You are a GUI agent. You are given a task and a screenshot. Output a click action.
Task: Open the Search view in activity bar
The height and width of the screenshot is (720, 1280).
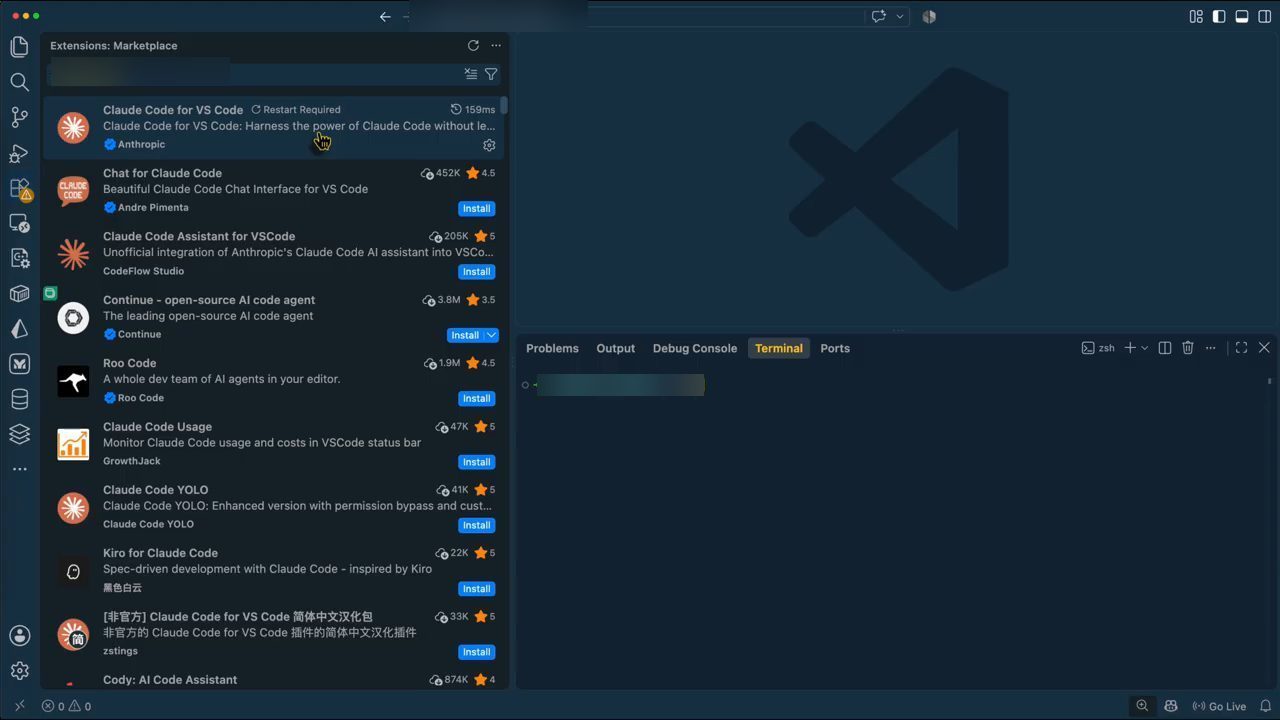point(19,82)
